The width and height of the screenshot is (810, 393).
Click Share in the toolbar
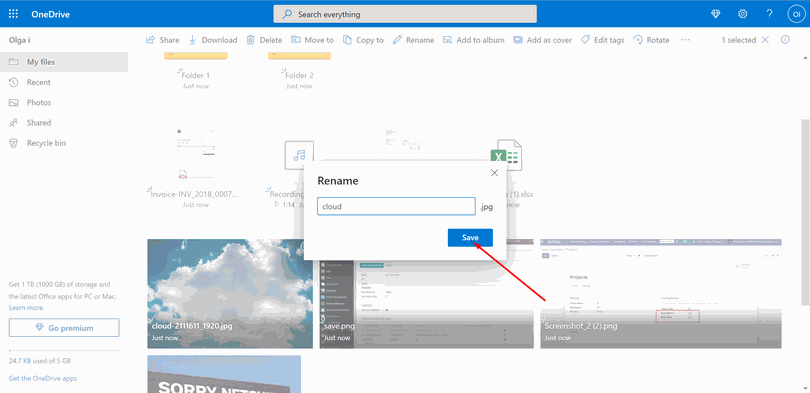point(163,40)
